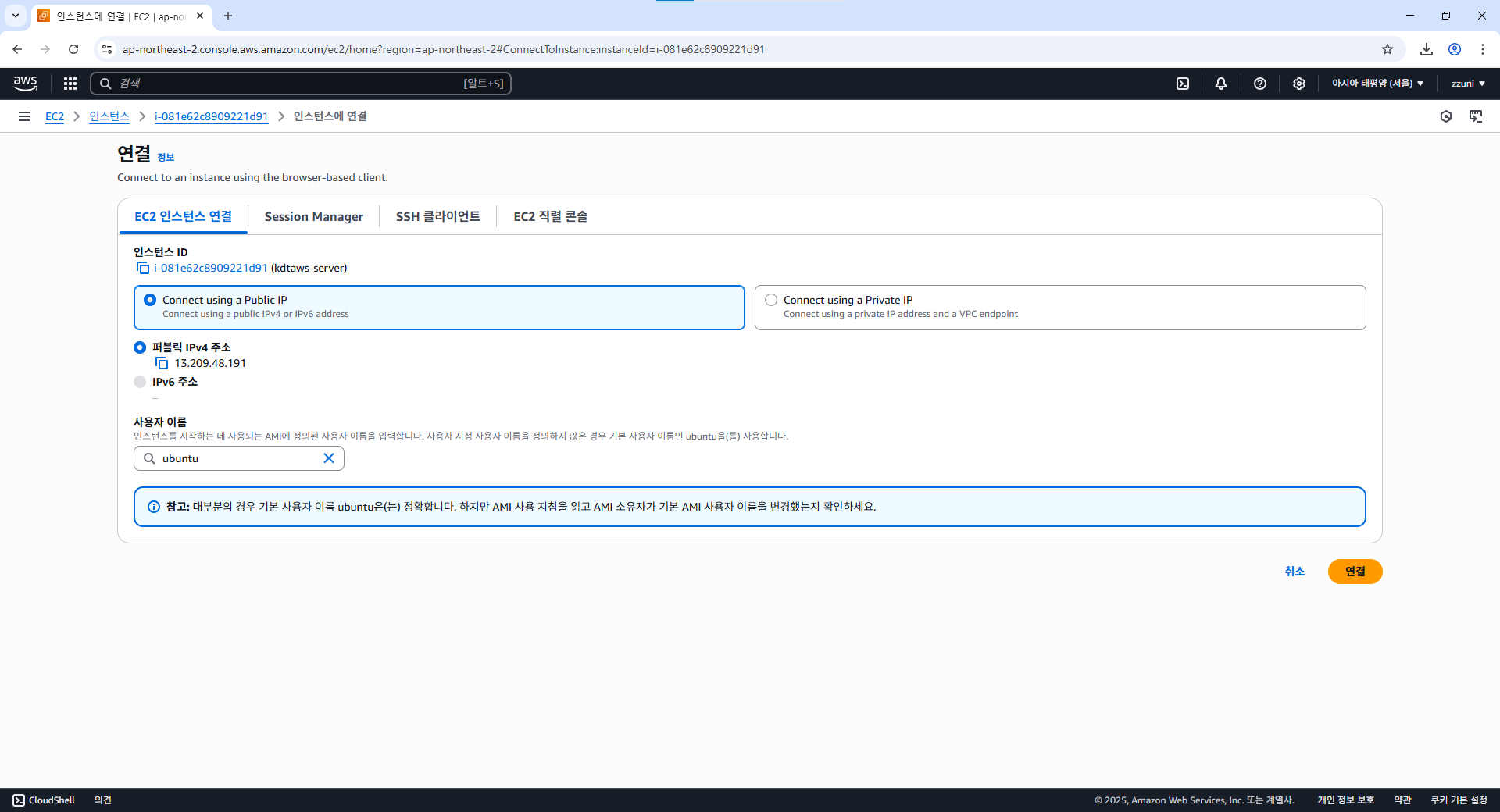This screenshot has height=812, width=1500.
Task: Open the AWS home logo
Action: pos(25,83)
